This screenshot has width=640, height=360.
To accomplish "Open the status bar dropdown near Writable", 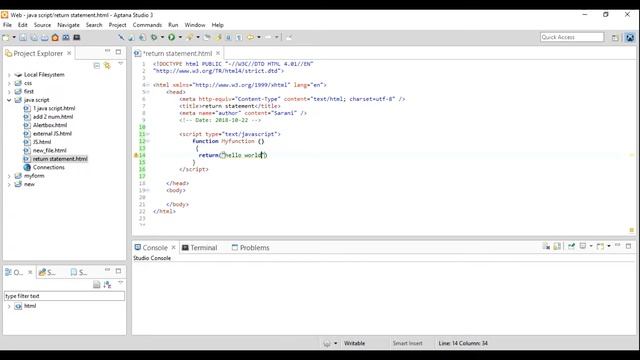I will (336, 344).
